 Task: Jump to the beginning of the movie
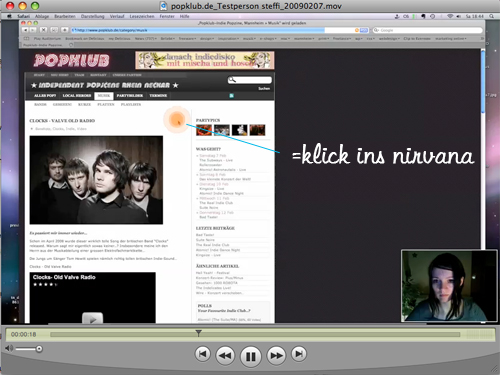click(x=202, y=354)
